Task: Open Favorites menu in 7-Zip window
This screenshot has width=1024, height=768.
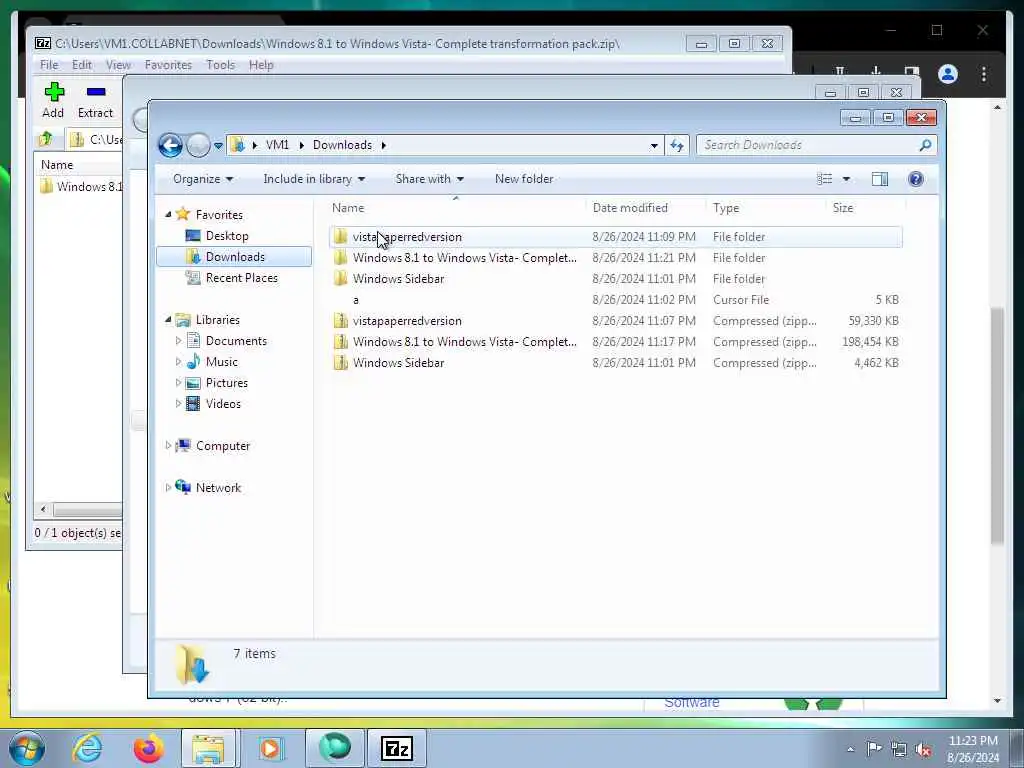Action: pyautogui.click(x=168, y=65)
